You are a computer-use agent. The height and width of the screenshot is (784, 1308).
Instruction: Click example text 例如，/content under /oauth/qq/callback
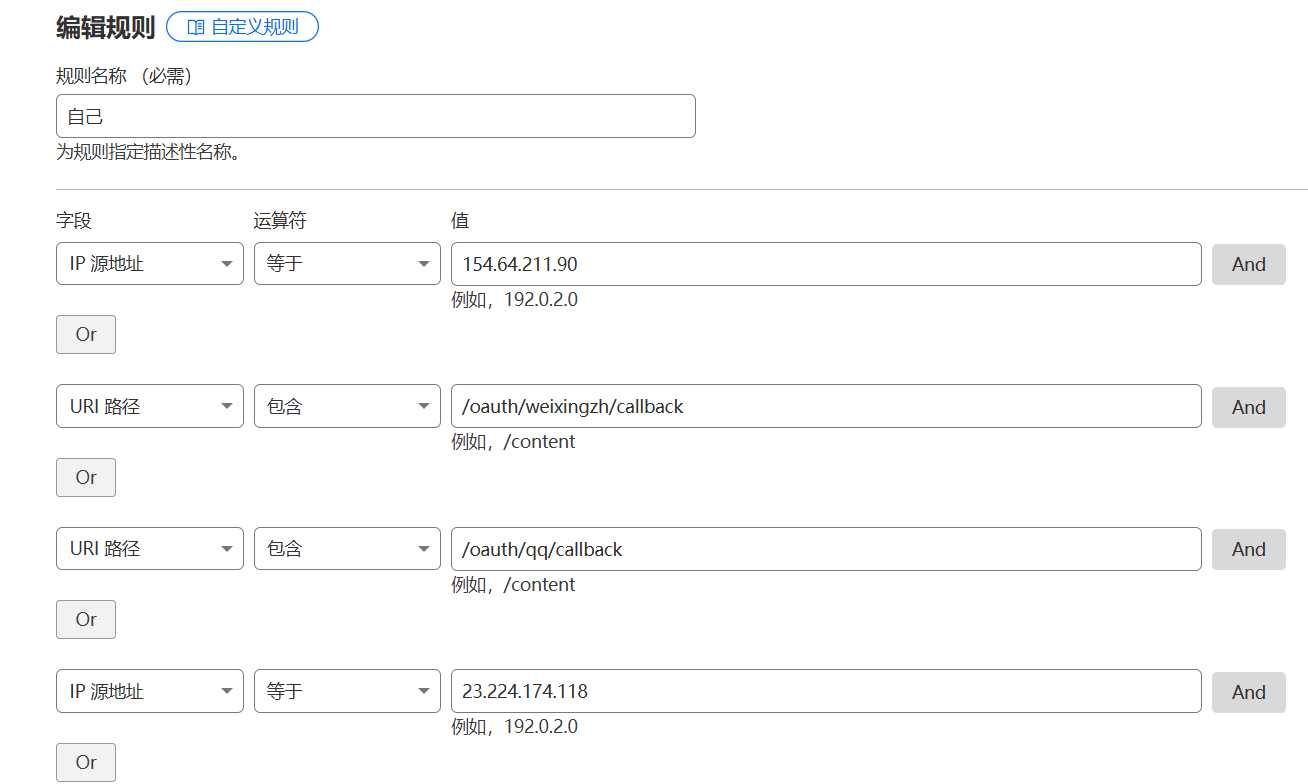tap(513, 584)
